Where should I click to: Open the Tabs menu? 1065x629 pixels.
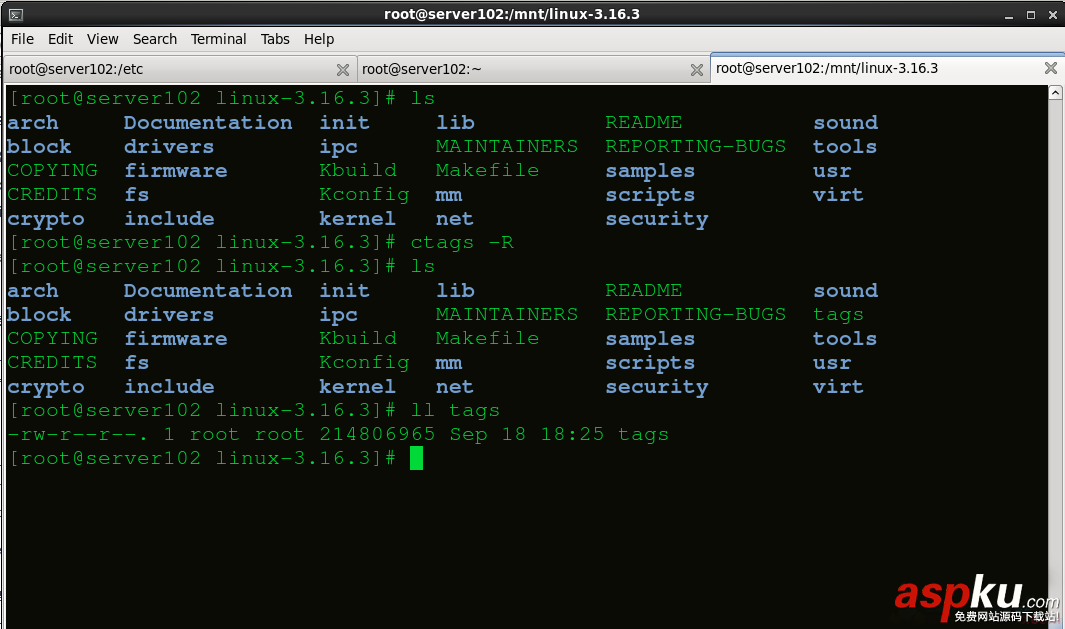click(x=275, y=39)
